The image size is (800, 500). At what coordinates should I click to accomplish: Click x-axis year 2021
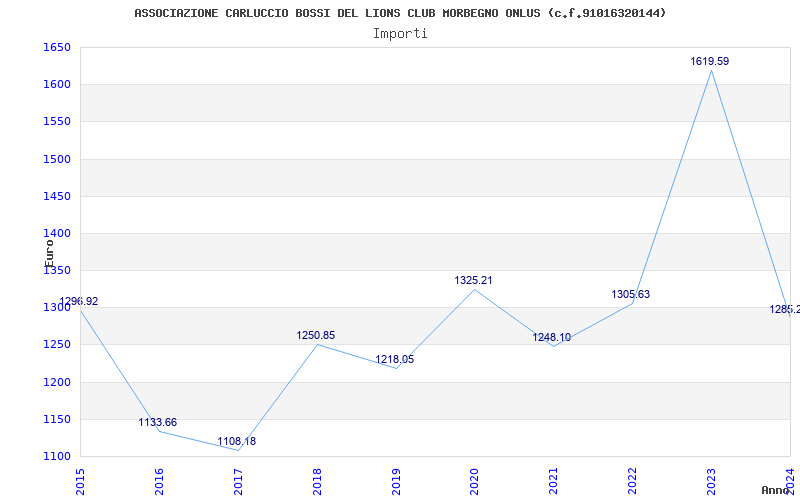point(554,480)
